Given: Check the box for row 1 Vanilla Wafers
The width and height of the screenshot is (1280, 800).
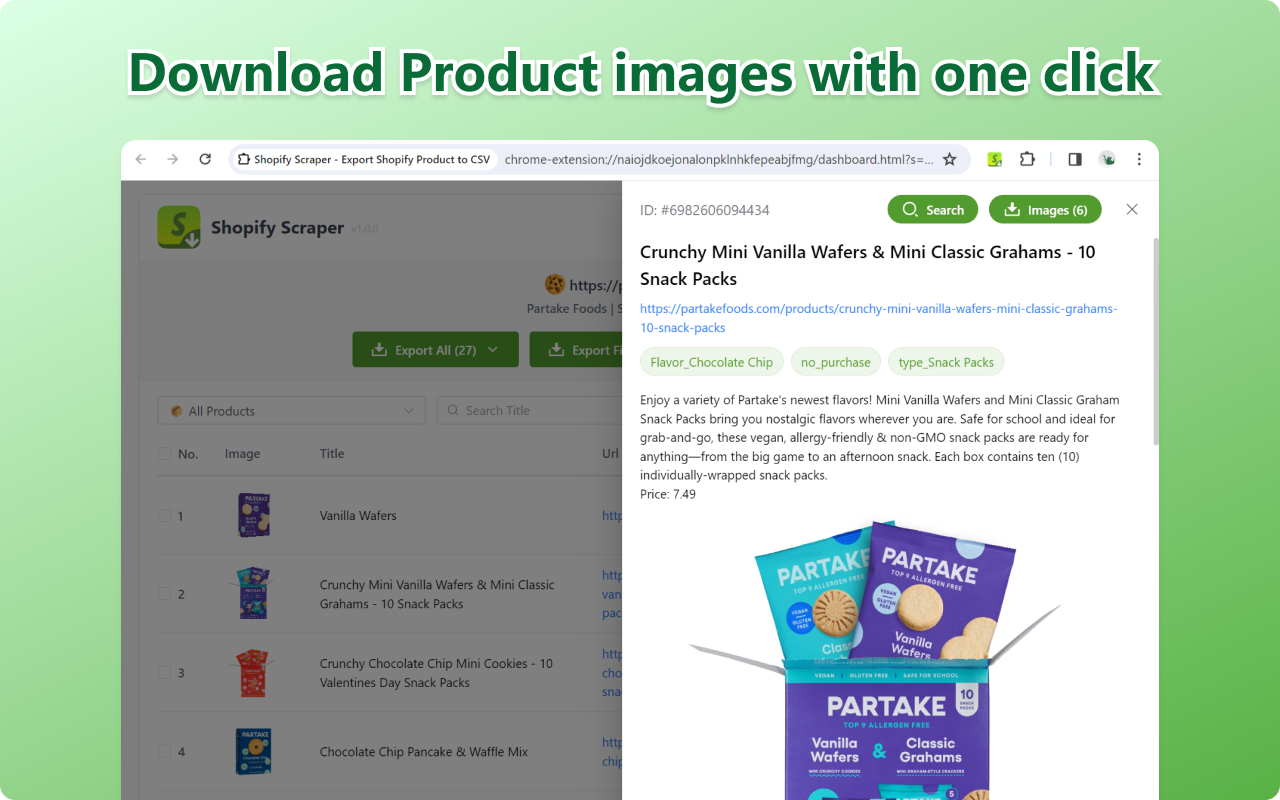Looking at the screenshot, I should [x=164, y=516].
